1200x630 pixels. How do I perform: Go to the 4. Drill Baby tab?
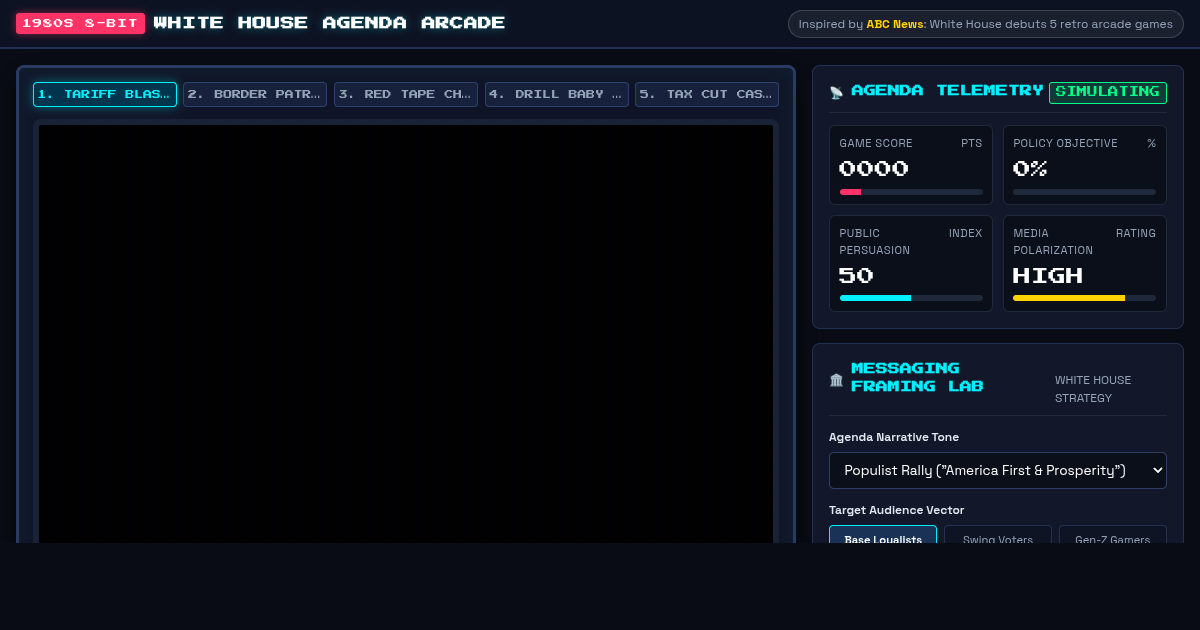tap(557, 94)
